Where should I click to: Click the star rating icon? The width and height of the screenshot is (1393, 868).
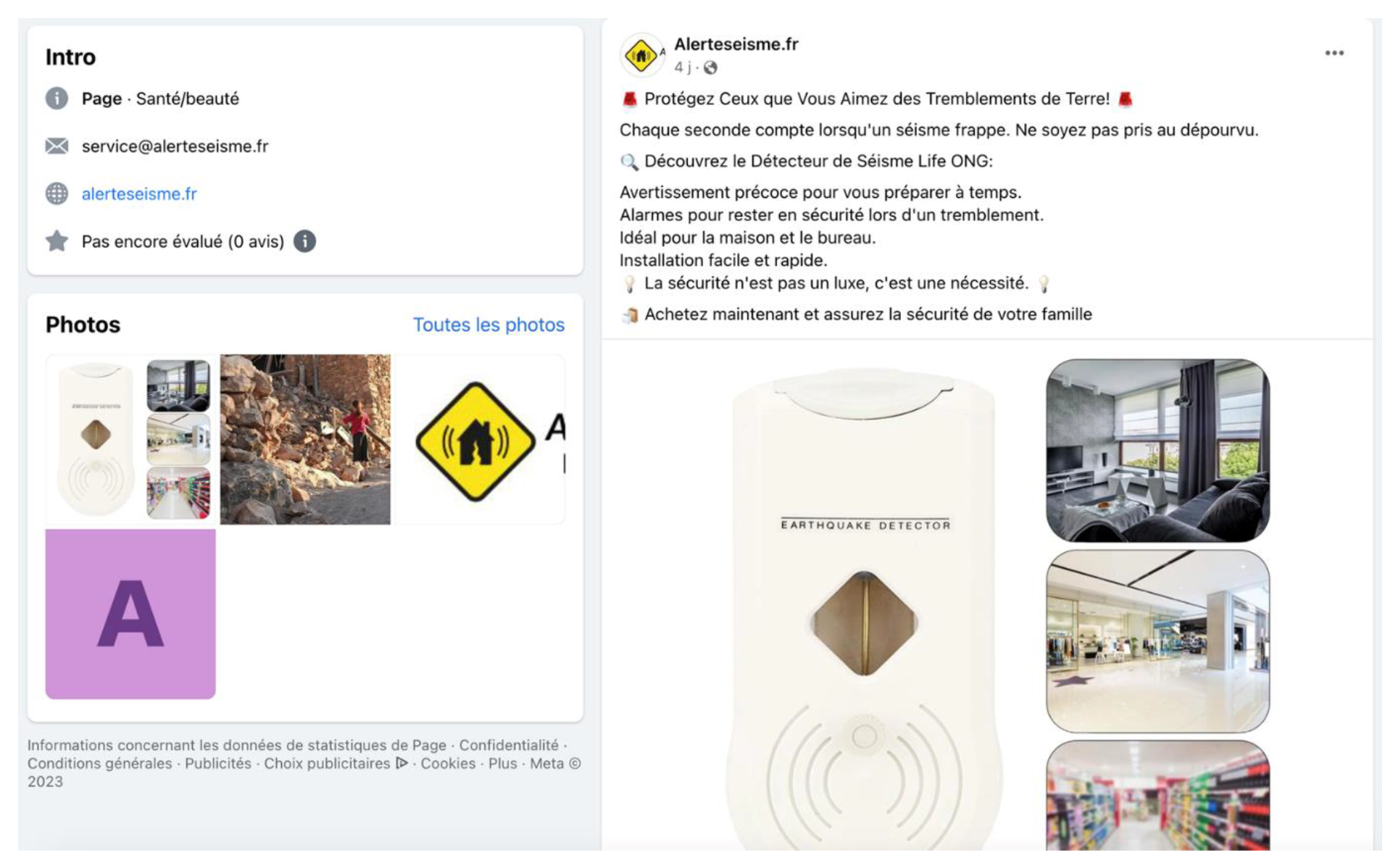[x=57, y=241]
